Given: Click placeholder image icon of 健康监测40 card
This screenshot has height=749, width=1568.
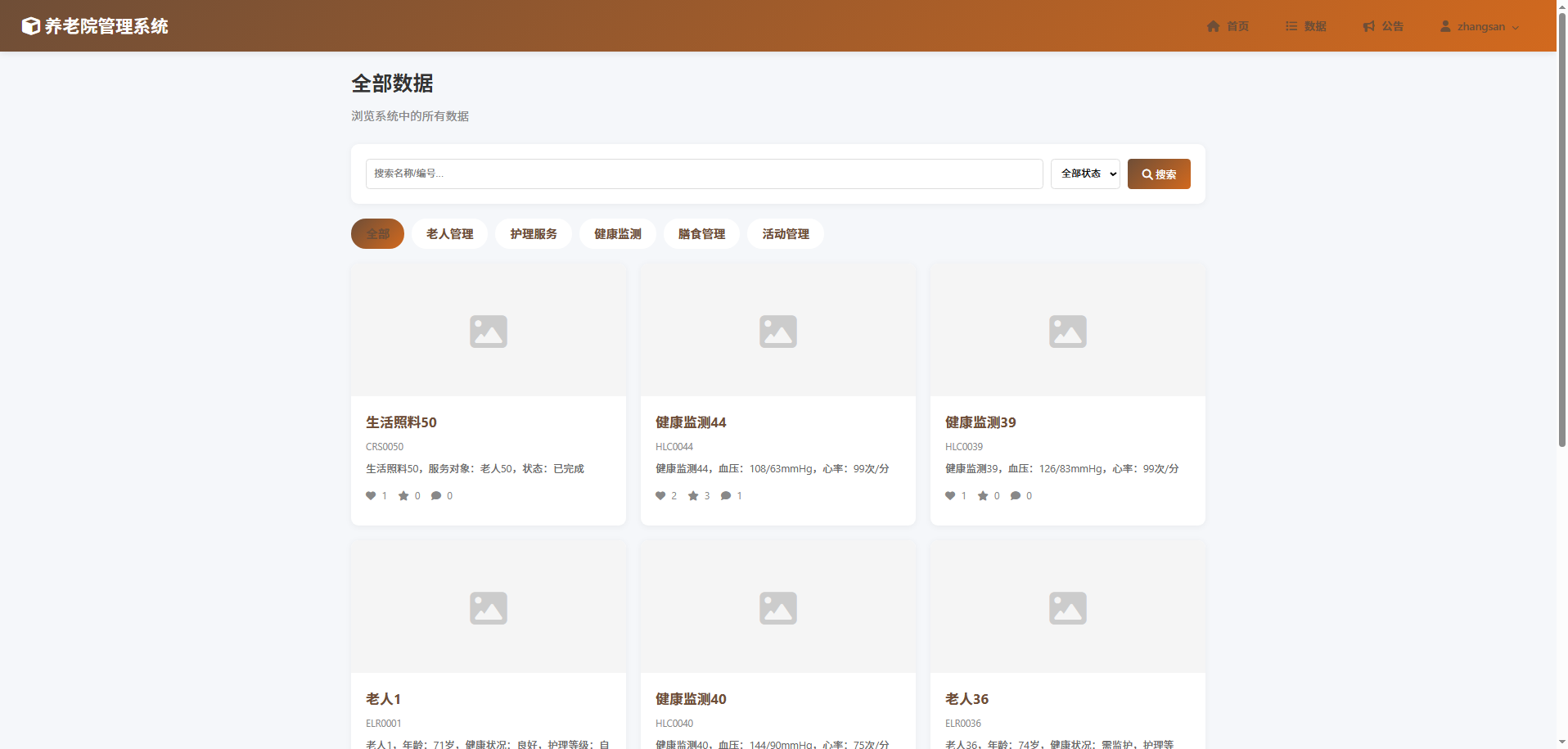Looking at the screenshot, I should 778,608.
